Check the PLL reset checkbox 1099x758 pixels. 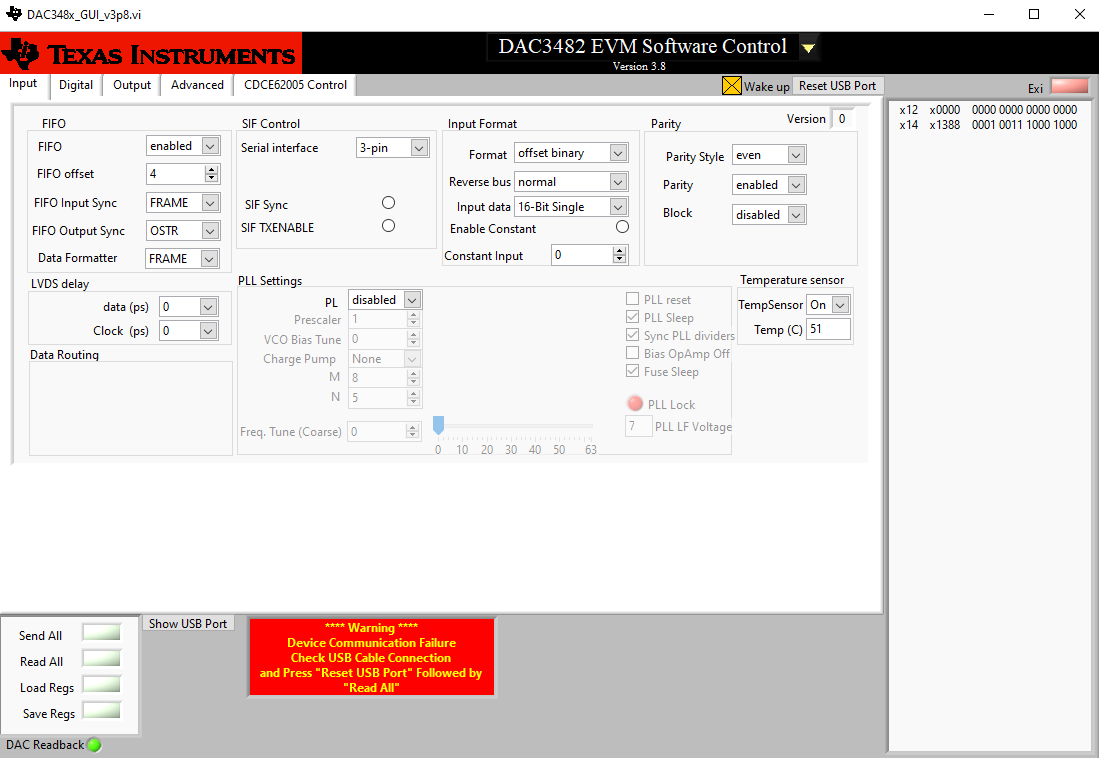632,299
